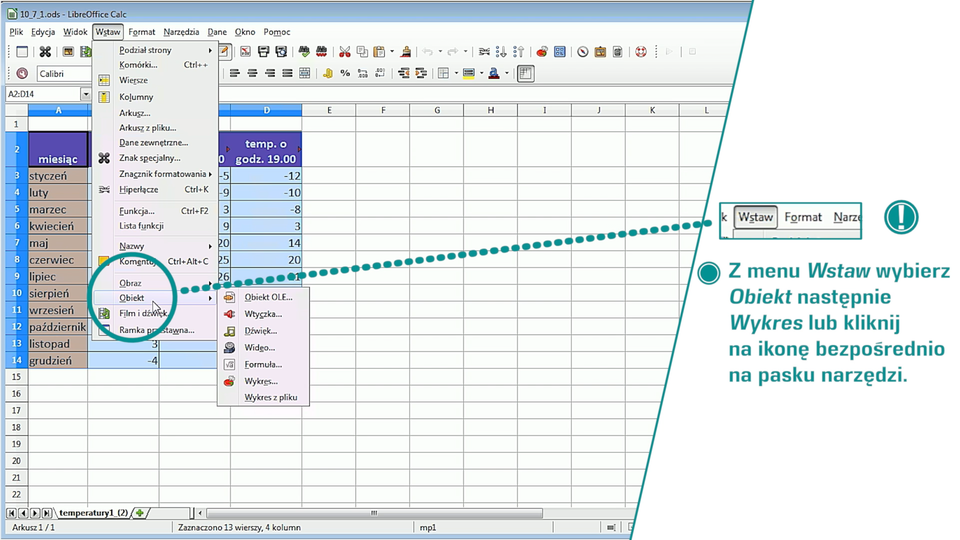Click the Wykres chart icon in submenu
Screen dimensions: 960x540
tap(229, 381)
